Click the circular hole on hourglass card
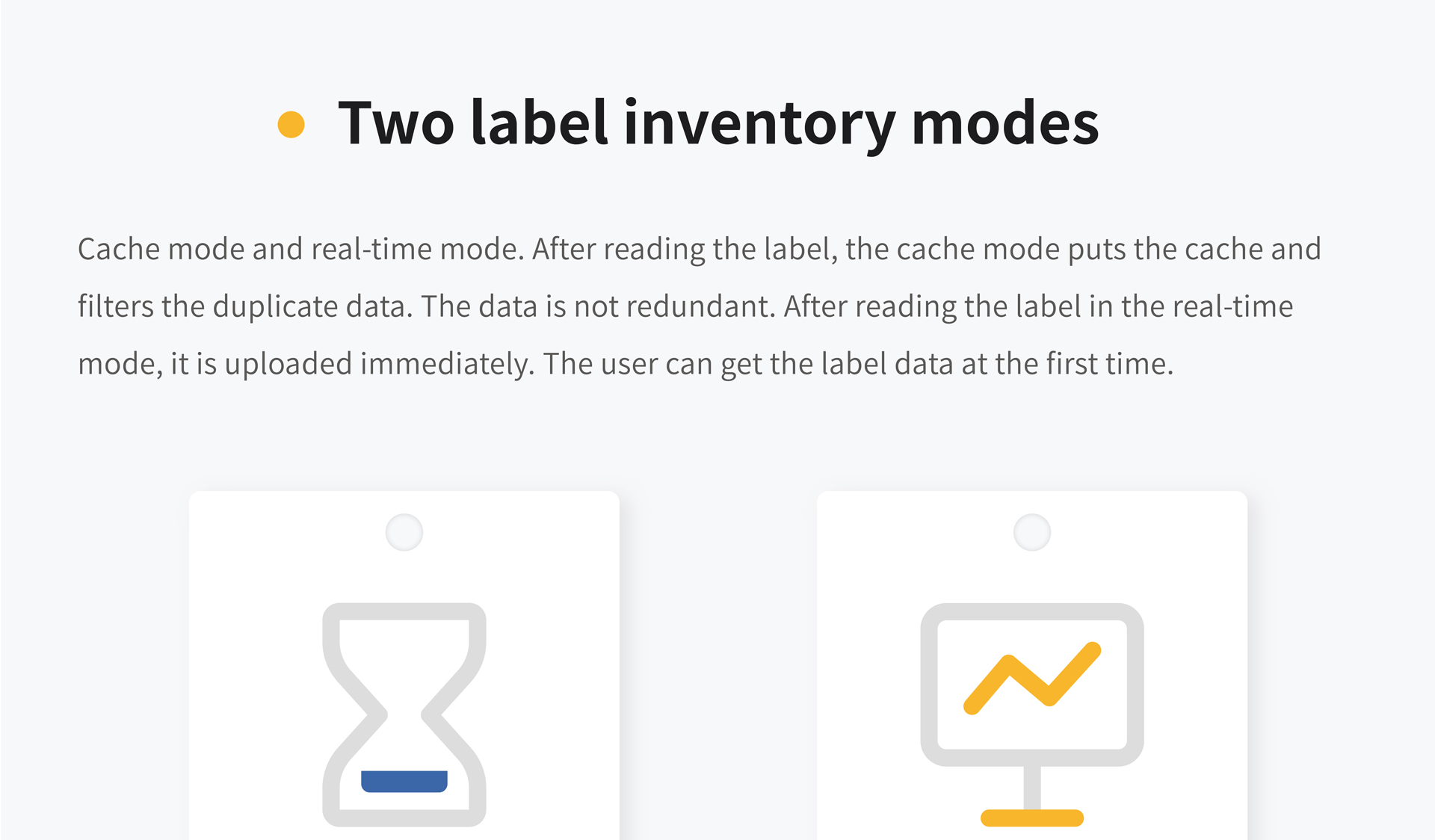This screenshot has width=1435, height=840. tap(404, 533)
